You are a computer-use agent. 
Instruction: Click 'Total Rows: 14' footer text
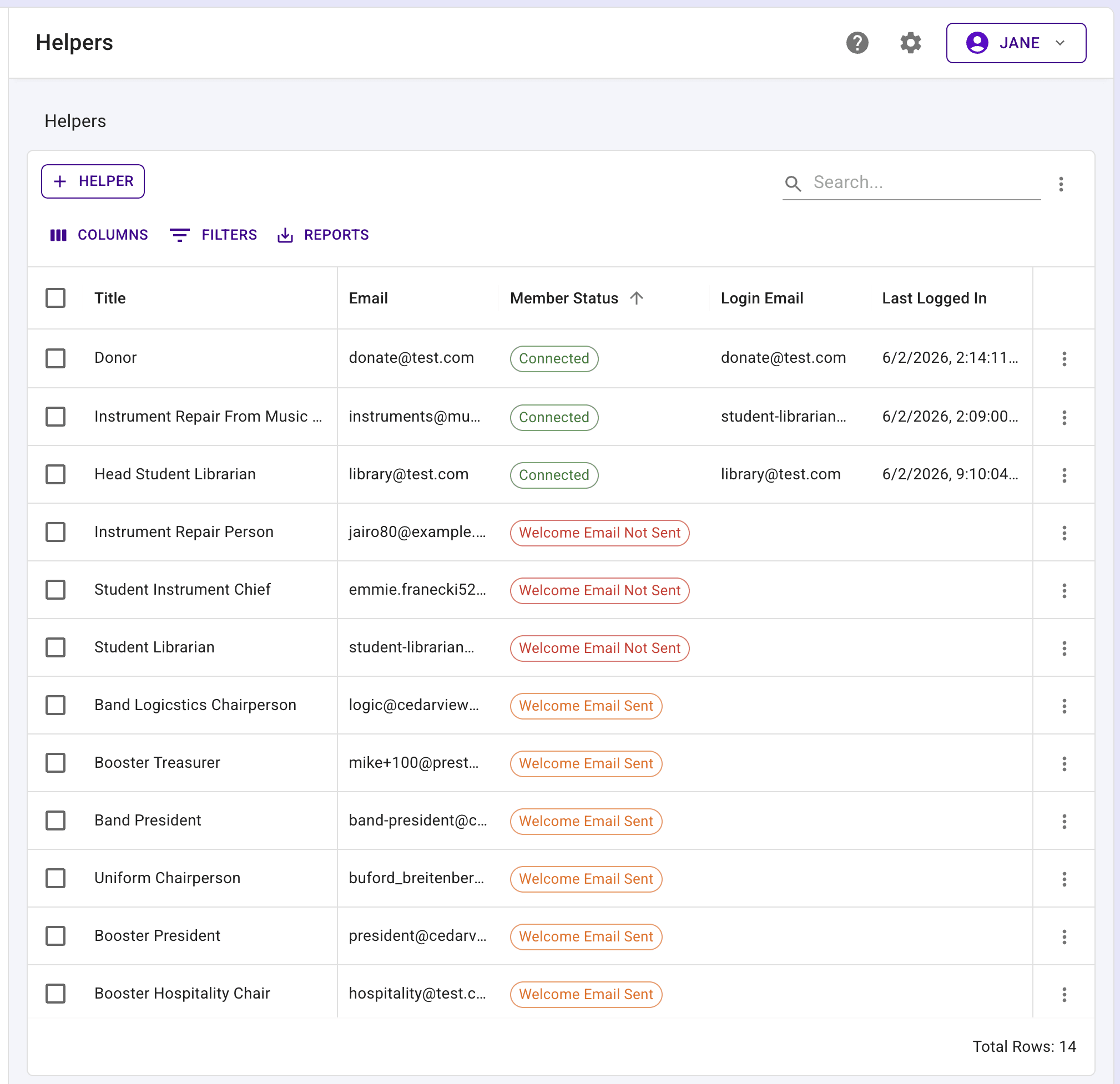coord(1024,1046)
